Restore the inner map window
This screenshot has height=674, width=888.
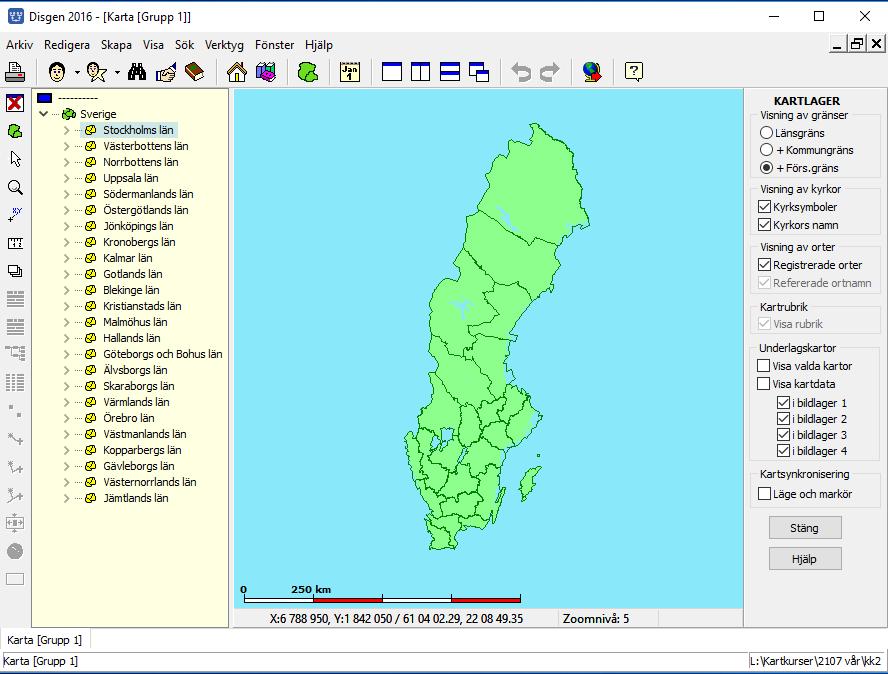[x=857, y=44]
